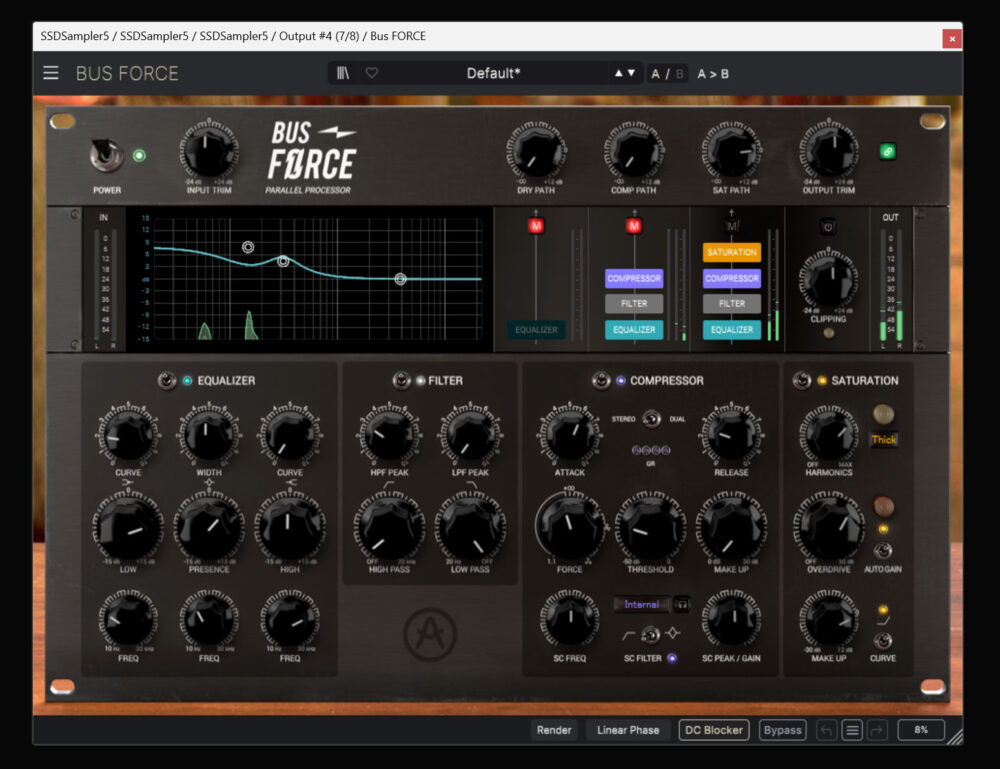Click the Comp Path level knob
1000x769 pixels.
click(633, 152)
